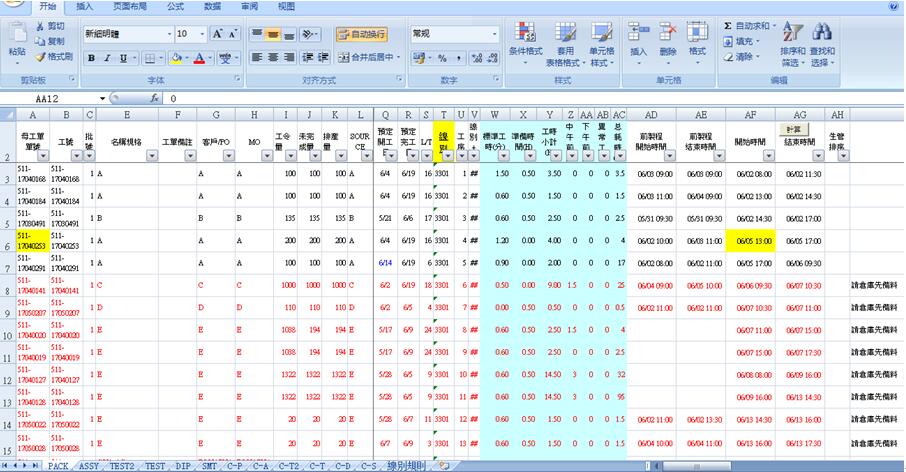Apply percent style (%) format
This screenshot has height=472, width=906.
pyautogui.click(x=442, y=58)
